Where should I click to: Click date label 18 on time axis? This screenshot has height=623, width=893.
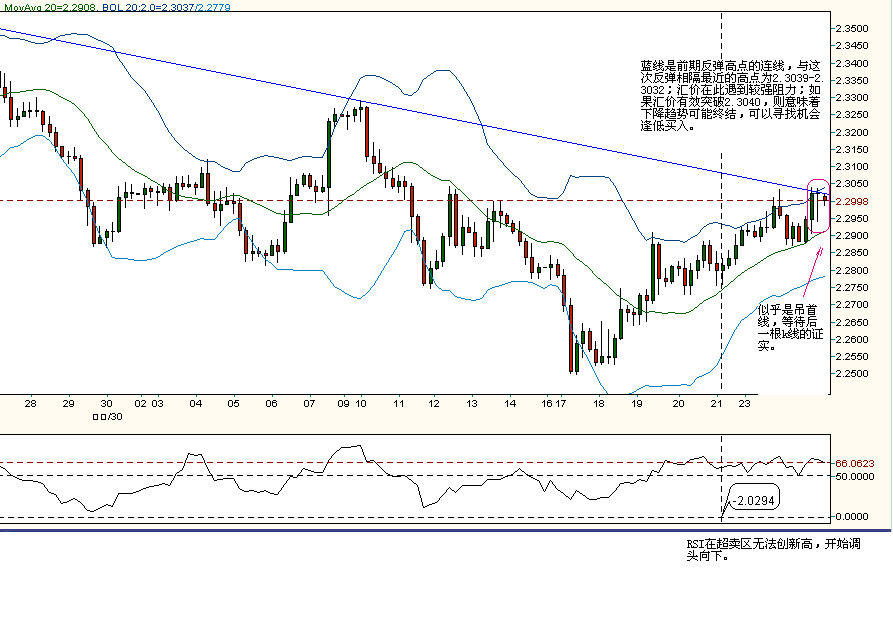tap(598, 404)
